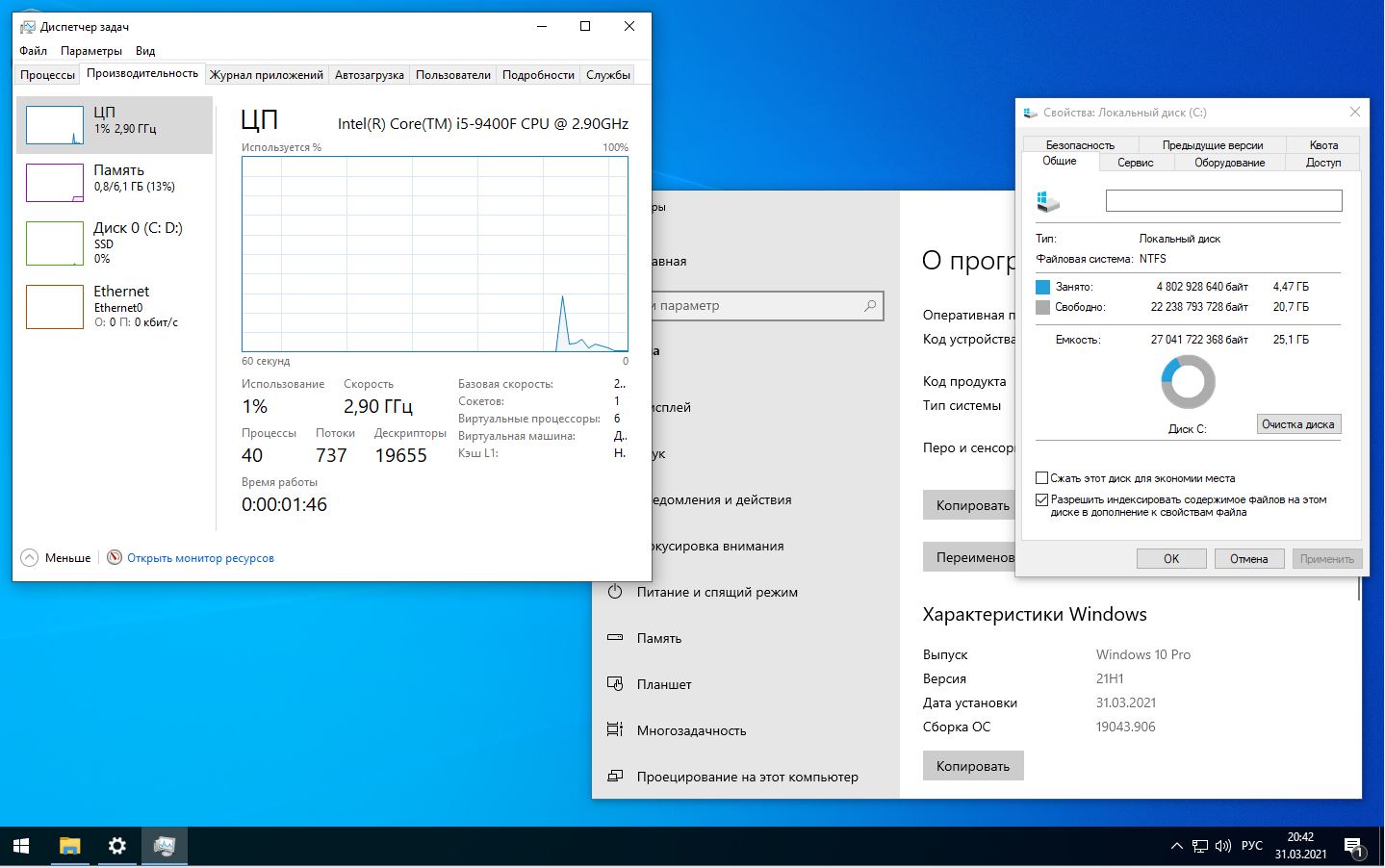
Task: Select the Диск 0 (C: D:) thumbnail
Action: click(x=55, y=243)
